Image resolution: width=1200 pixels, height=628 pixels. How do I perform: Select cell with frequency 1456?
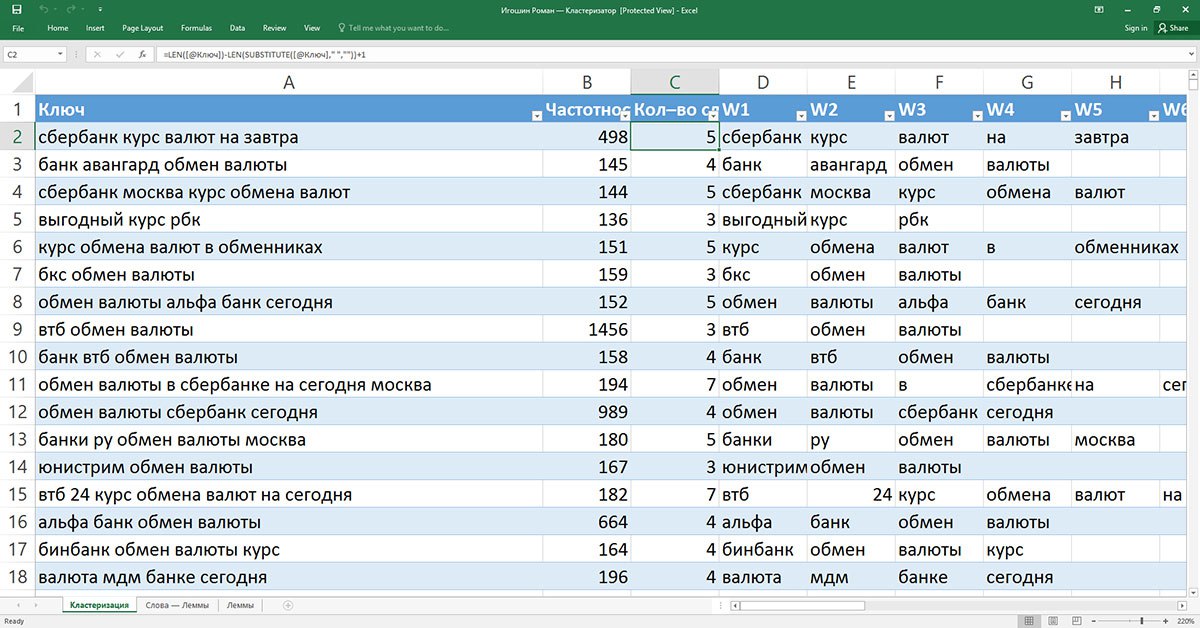coord(587,329)
